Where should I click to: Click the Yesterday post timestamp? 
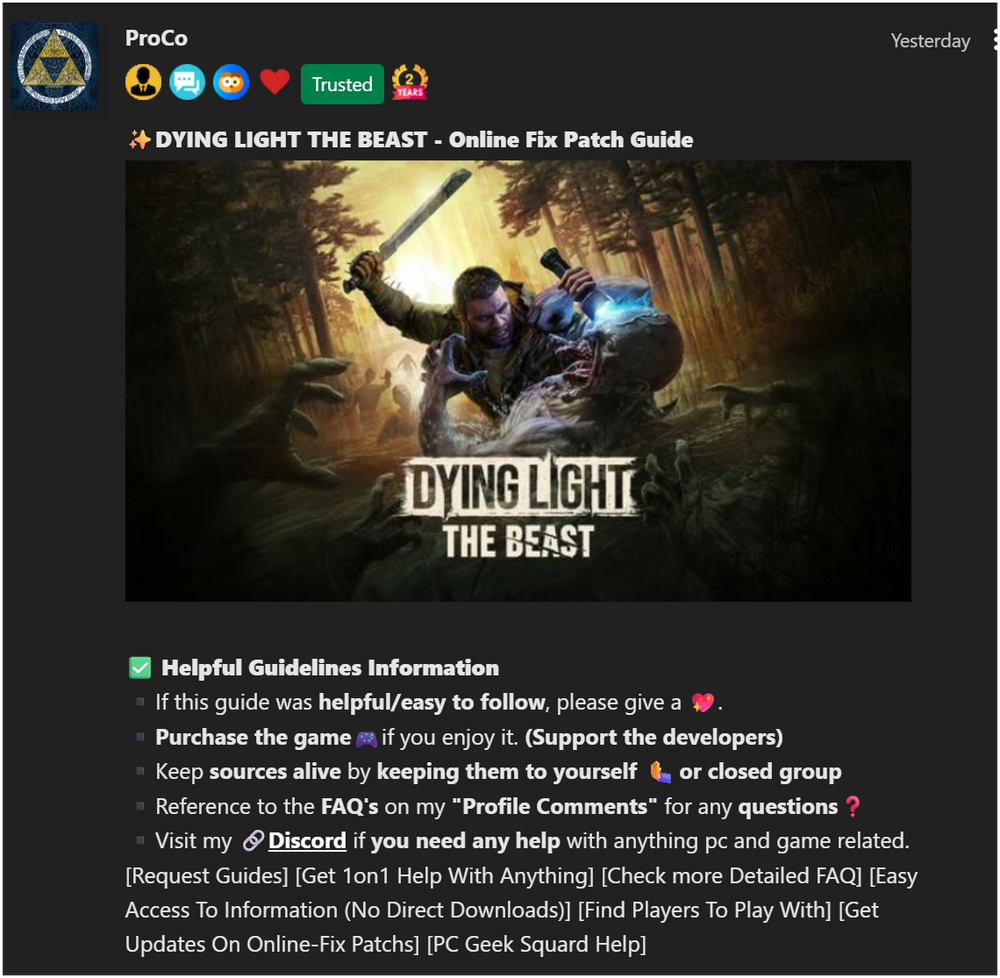tap(930, 41)
